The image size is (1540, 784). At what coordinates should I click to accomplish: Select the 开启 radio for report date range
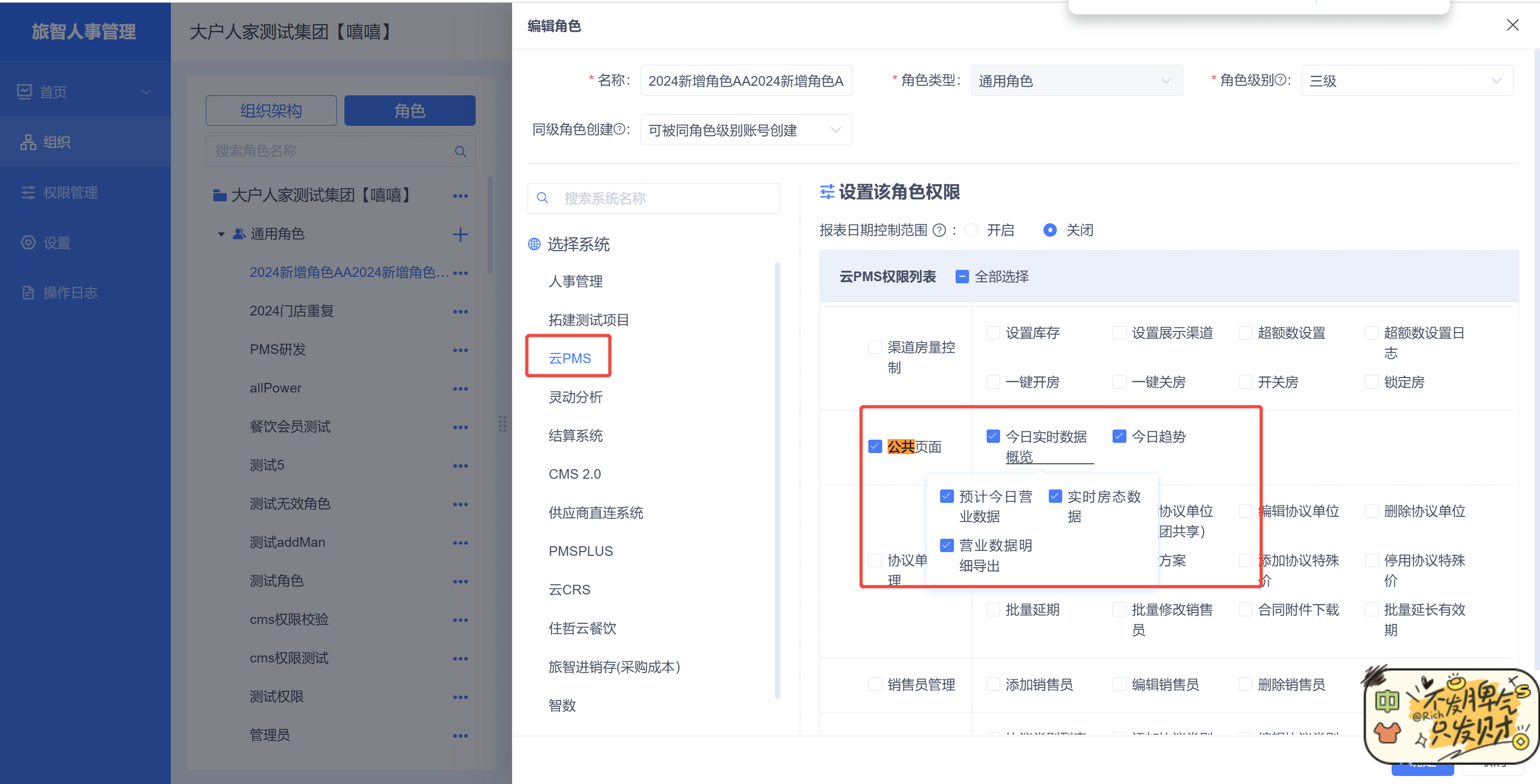(972, 230)
